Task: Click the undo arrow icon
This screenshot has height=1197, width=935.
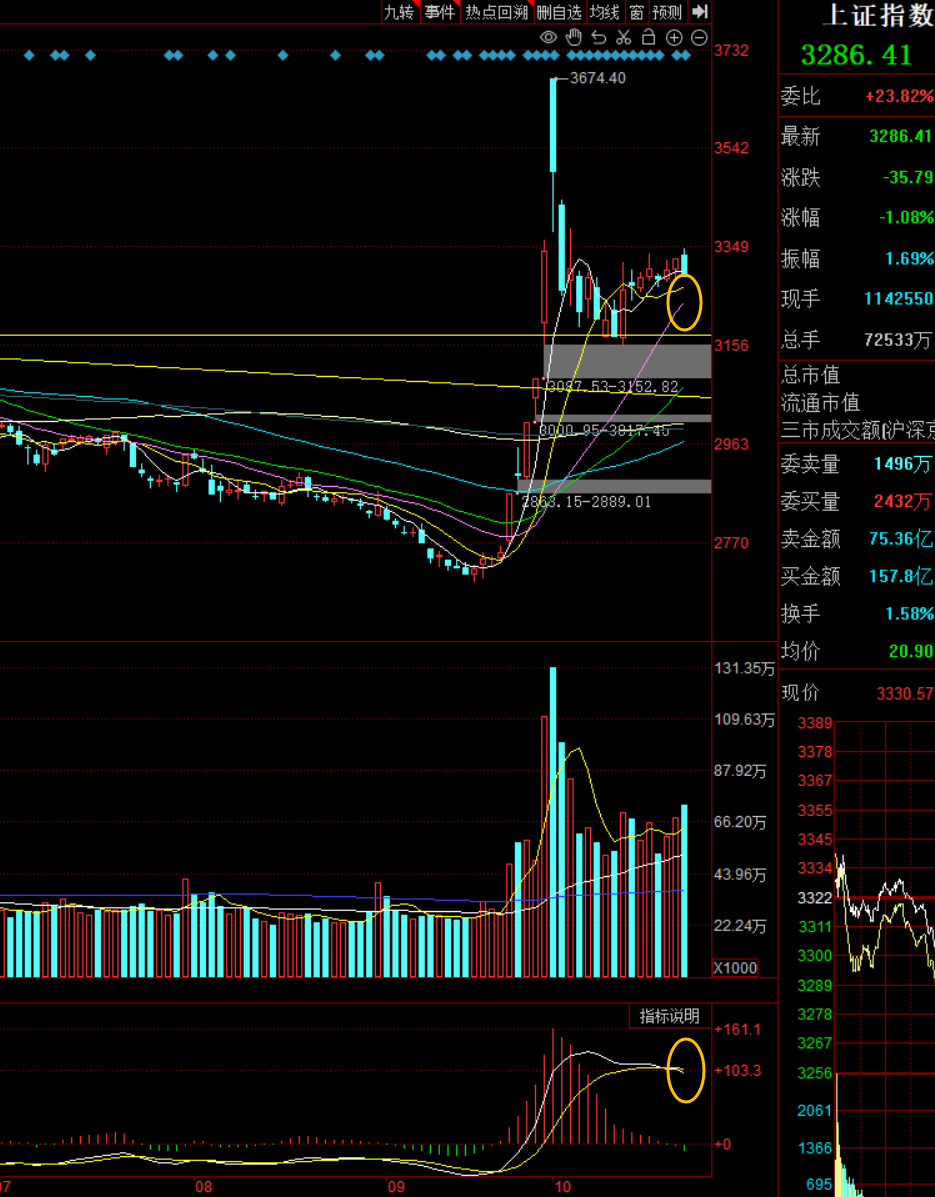Action: point(599,38)
